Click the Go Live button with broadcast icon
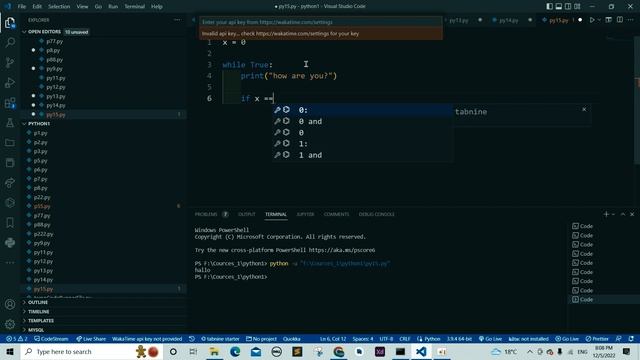This screenshot has width=640, height=360. click(490, 339)
